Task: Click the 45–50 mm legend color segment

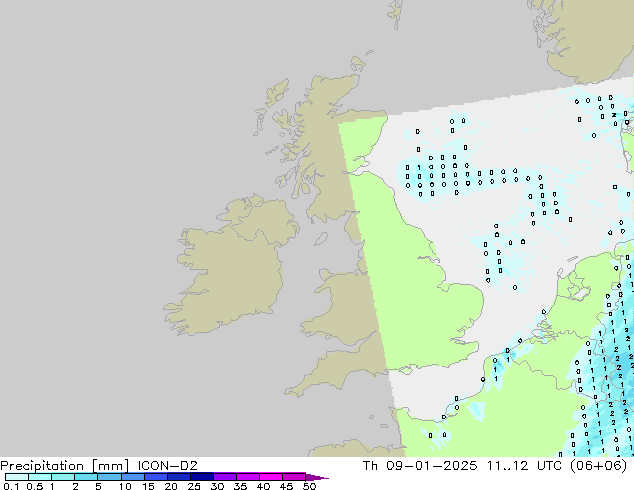Action: 294,477
